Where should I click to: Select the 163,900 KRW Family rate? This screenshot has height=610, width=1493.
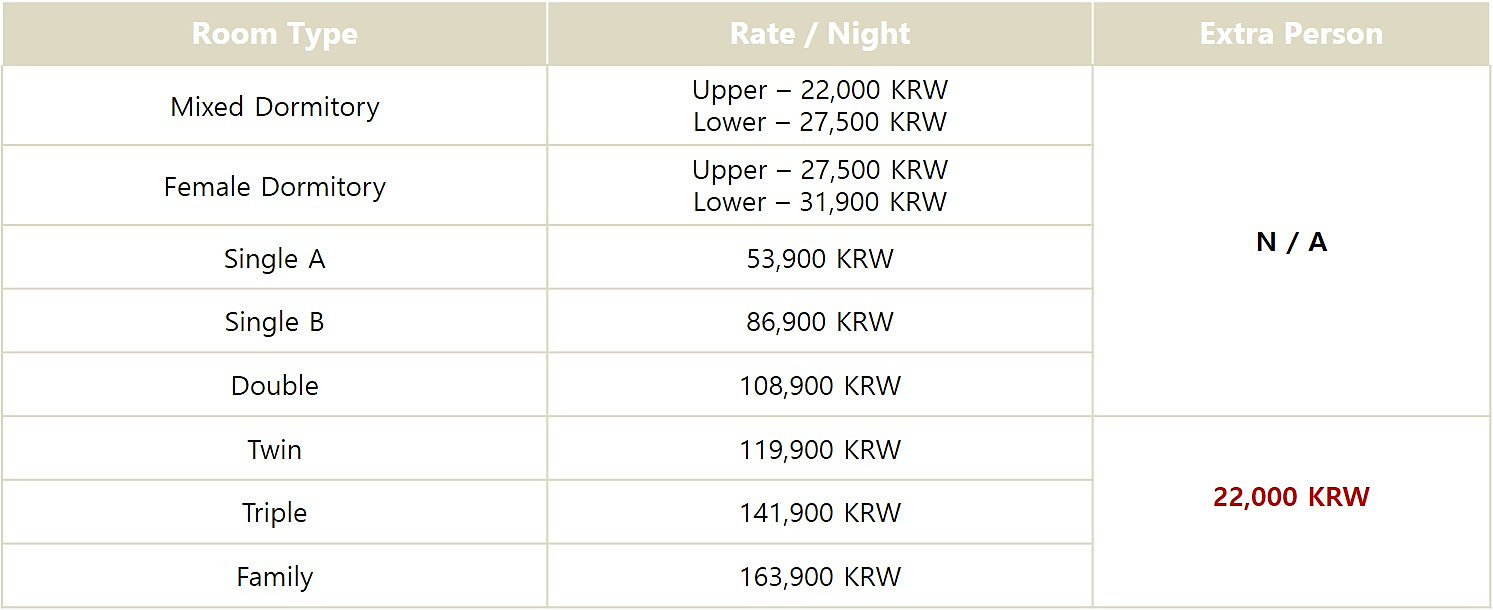[820, 576]
